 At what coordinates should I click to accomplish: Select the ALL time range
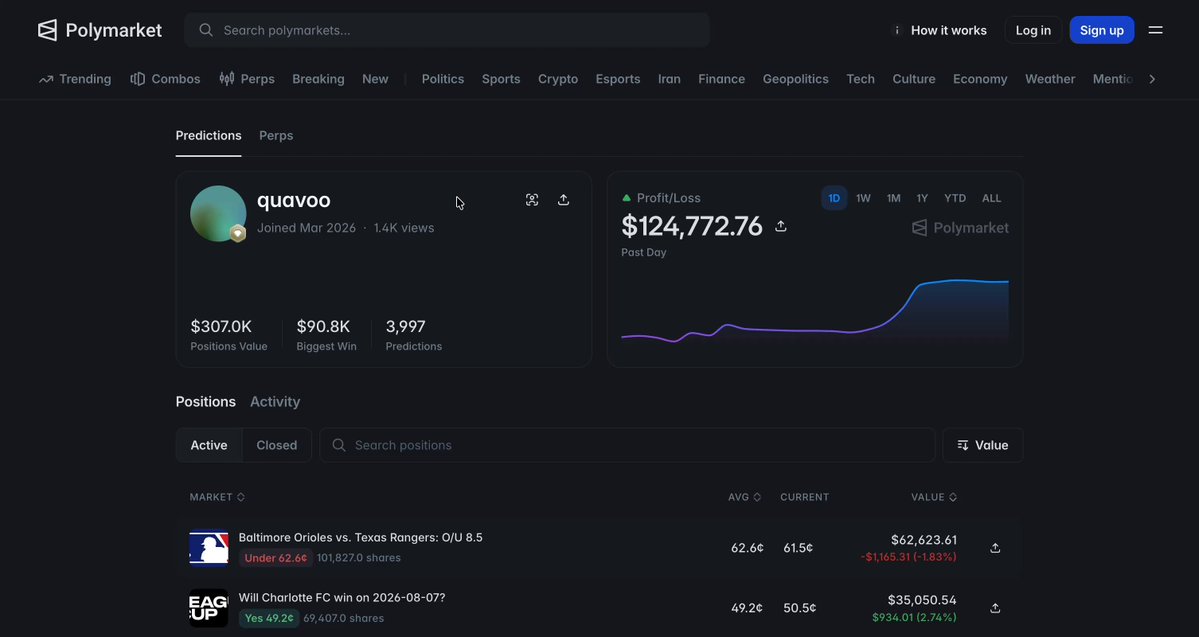[992, 198]
